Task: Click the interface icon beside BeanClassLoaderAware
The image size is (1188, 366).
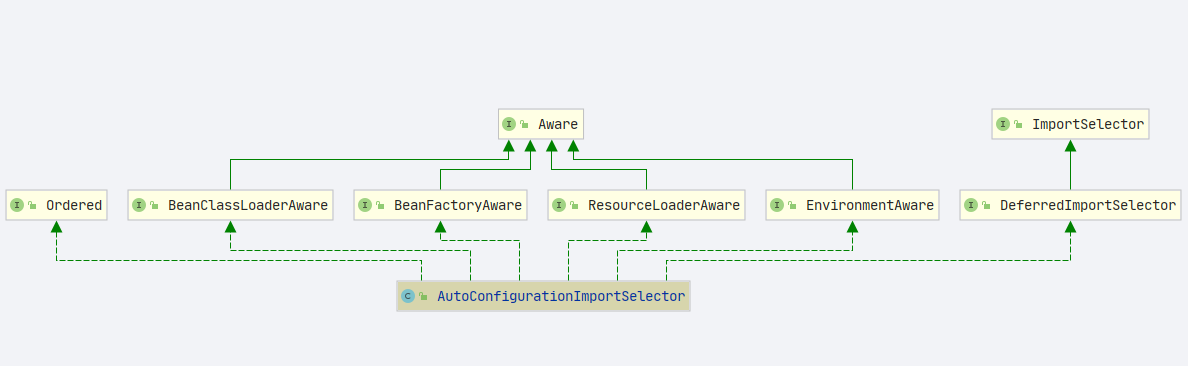Action: pos(139,205)
